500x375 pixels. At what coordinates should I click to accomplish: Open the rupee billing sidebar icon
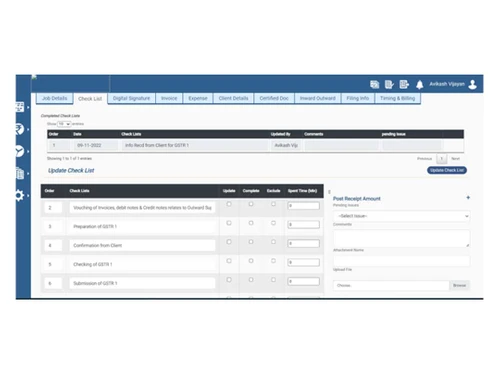(x=20, y=129)
